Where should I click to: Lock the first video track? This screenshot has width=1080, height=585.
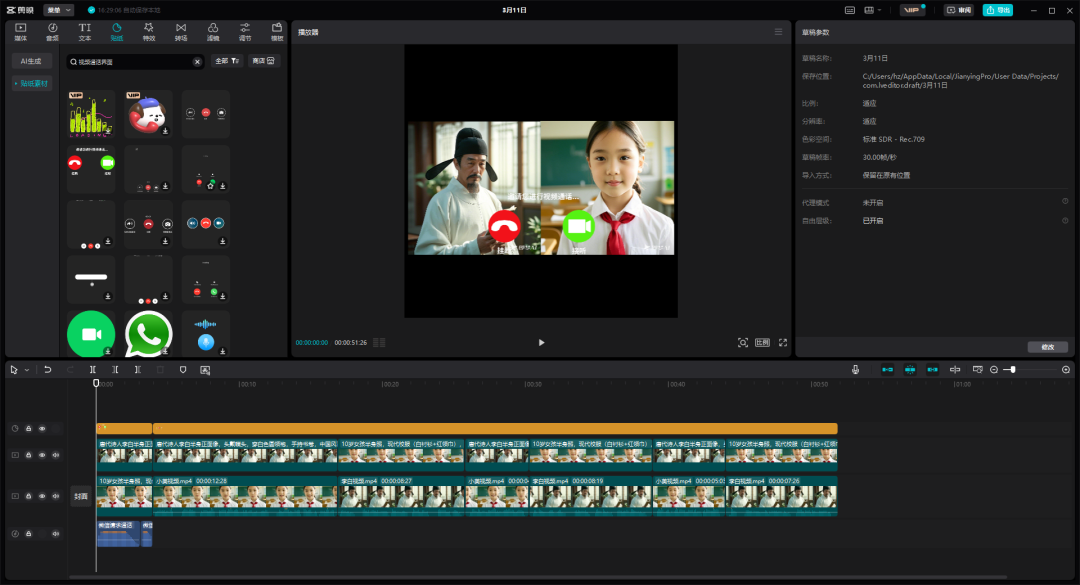pos(29,454)
